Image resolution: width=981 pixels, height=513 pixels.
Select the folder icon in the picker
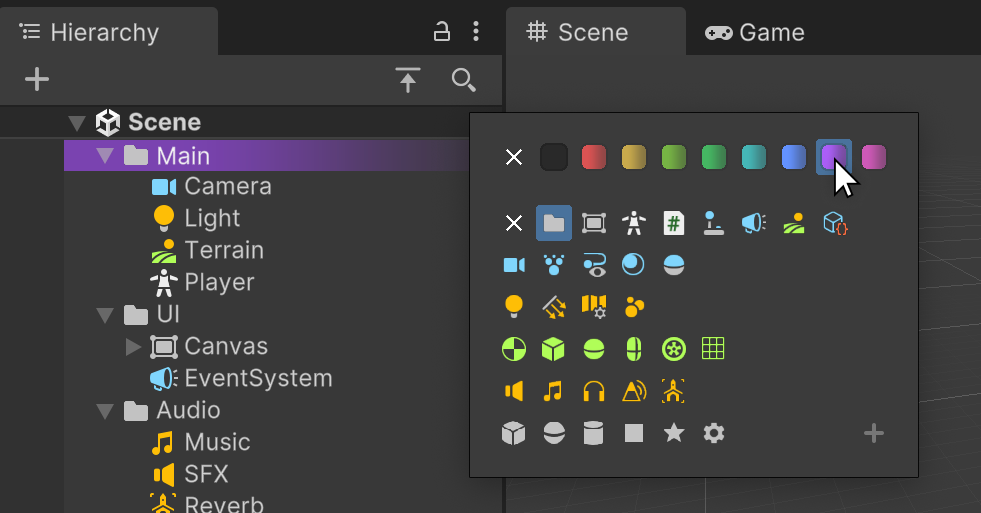[x=554, y=223]
